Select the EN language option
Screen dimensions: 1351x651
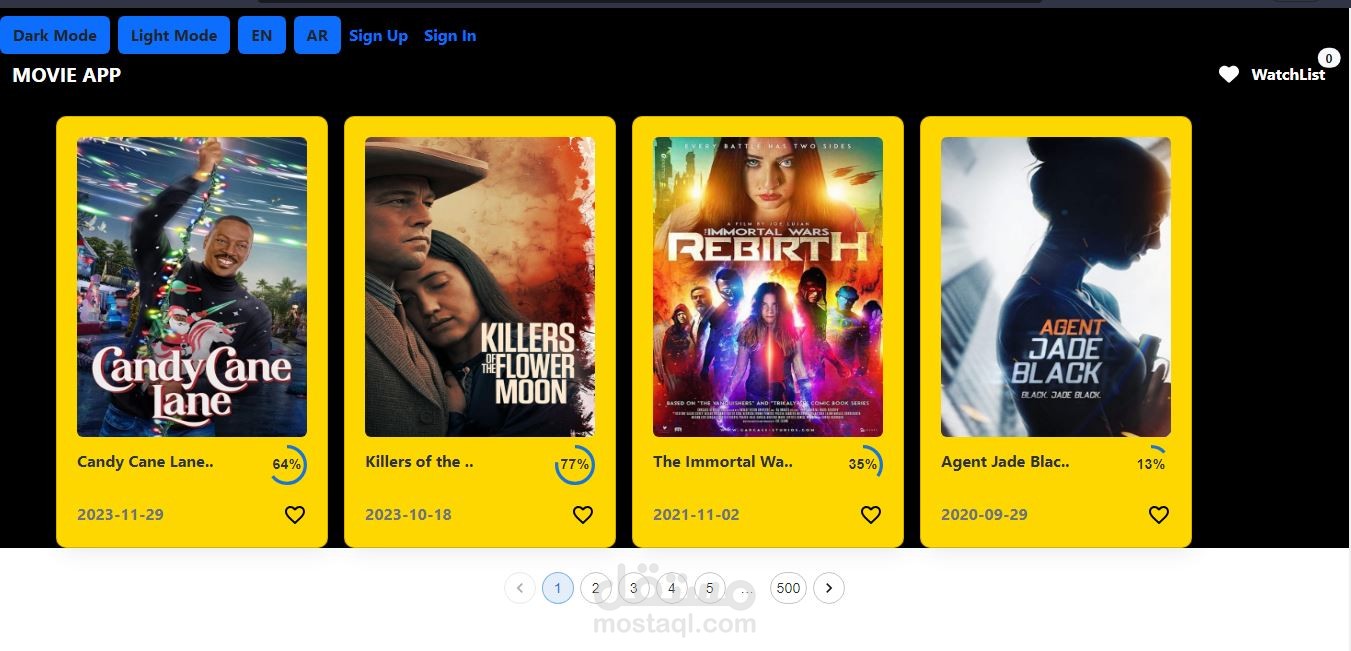(261, 35)
